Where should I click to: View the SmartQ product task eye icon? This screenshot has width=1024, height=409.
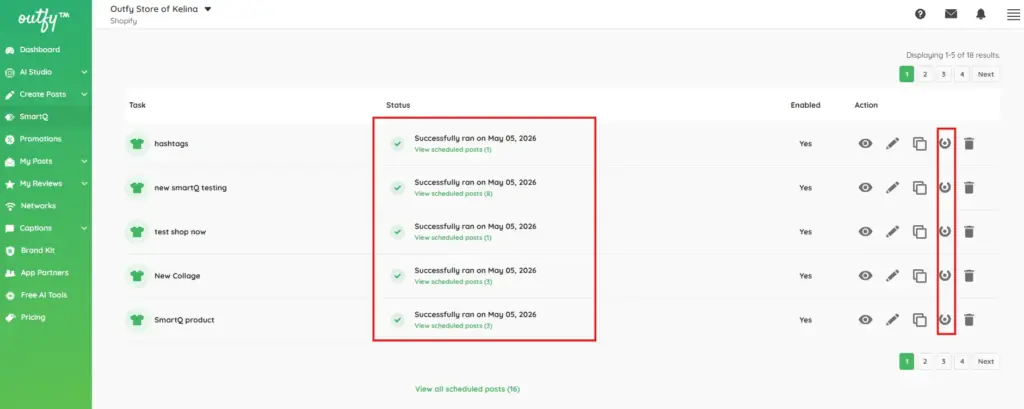[865, 319]
